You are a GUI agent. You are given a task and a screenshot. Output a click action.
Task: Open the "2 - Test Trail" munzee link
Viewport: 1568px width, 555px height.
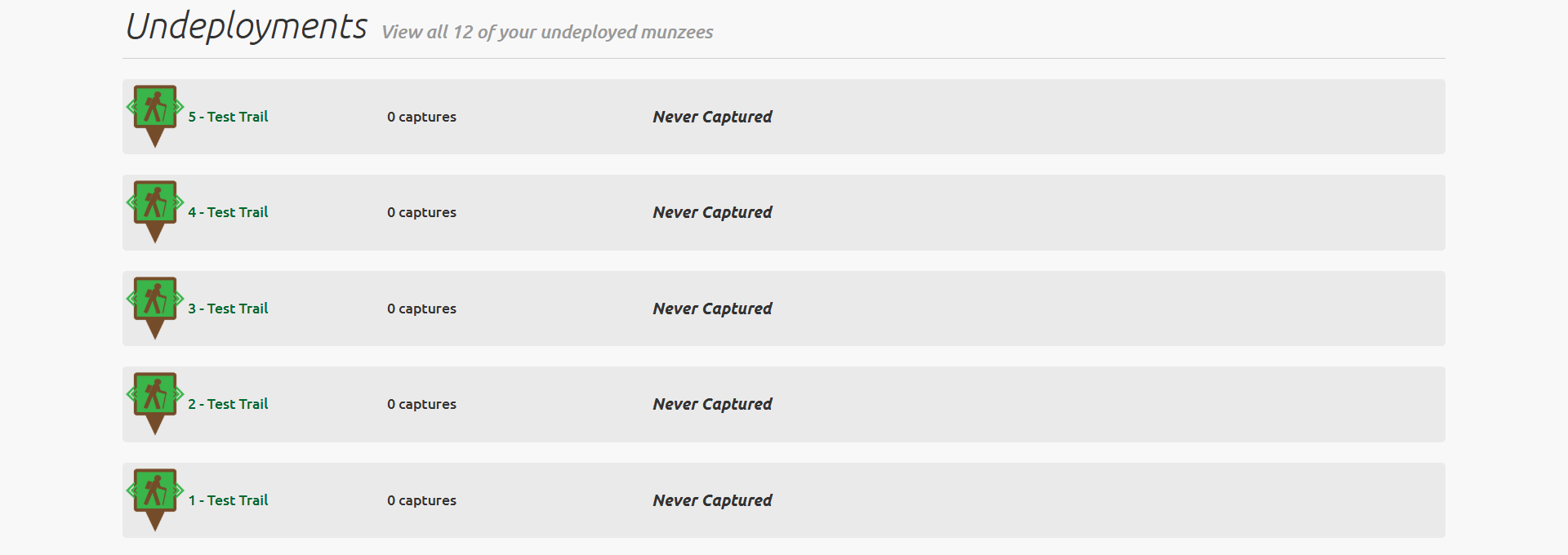[228, 404]
